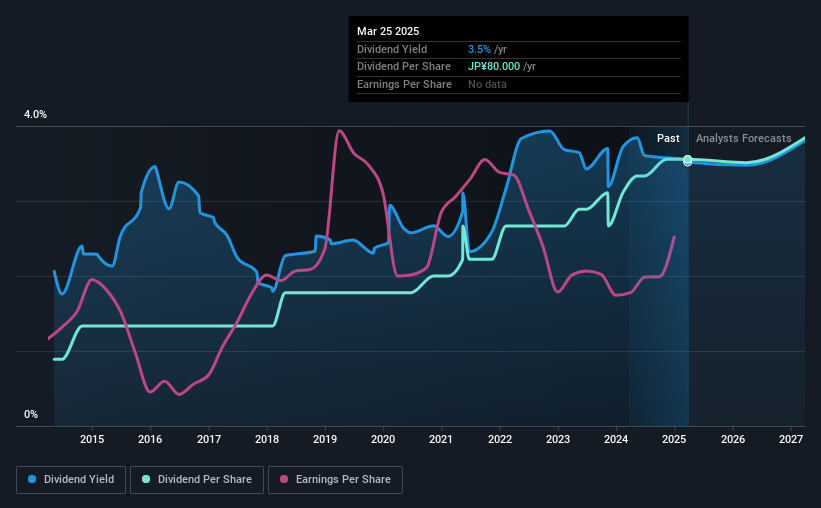Toggle the Dividend Per Share legend button
This screenshot has height=508, width=821.
pyautogui.click(x=197, y=480)
